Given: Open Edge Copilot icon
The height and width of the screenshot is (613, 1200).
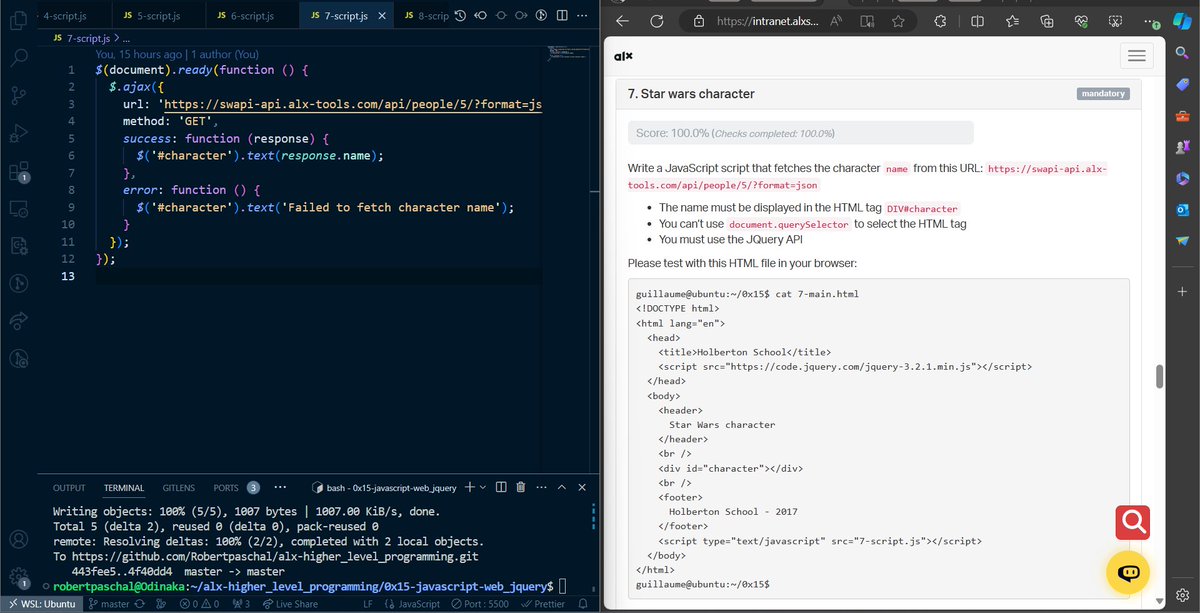Looking at the screenshot, I should click(x=1182, y=20).
